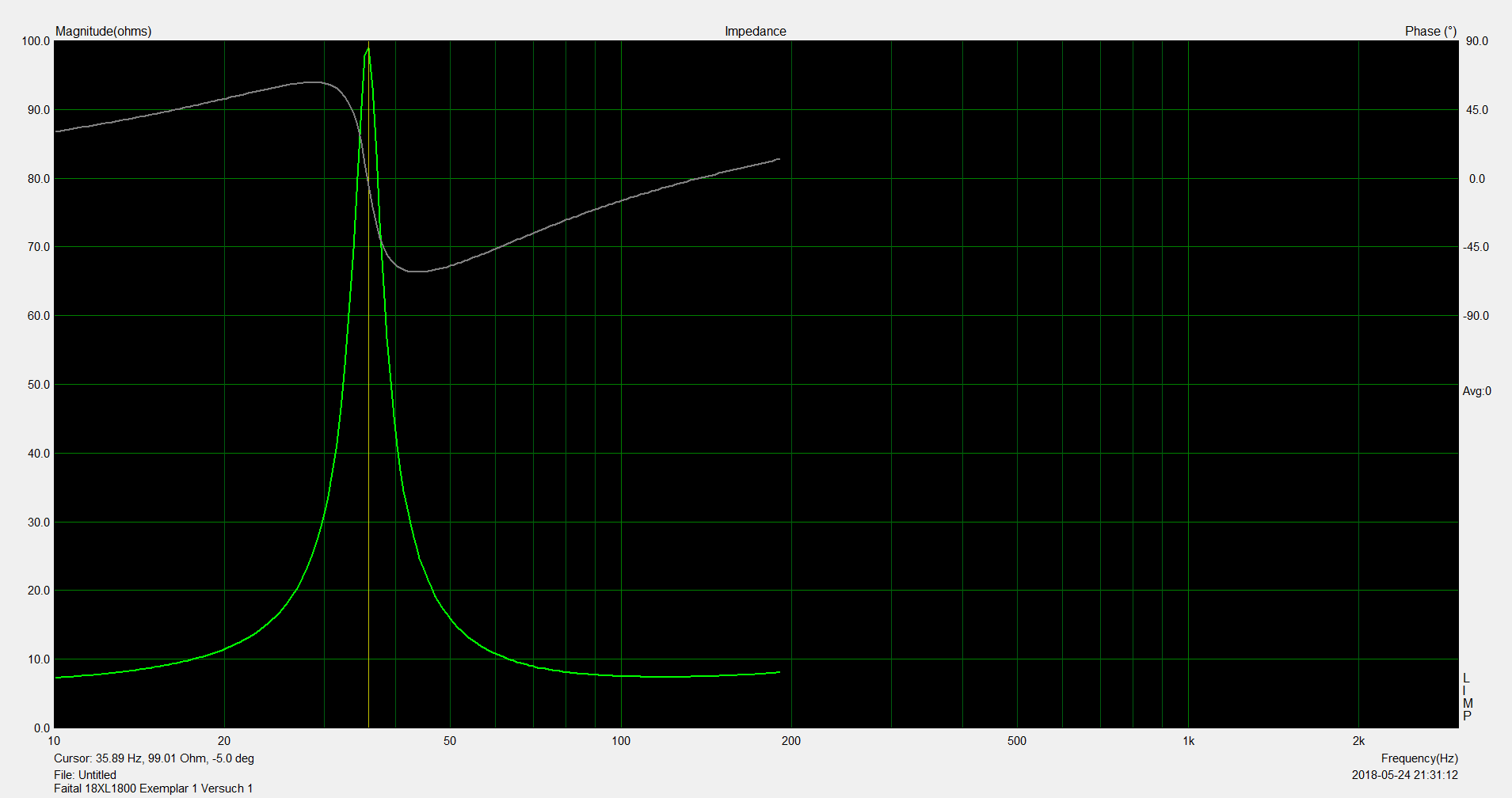The height and width of the screenshot is (798, 1512).
Task: Click the vertical LIMP logo text
Action: (x=1467, y=697)
